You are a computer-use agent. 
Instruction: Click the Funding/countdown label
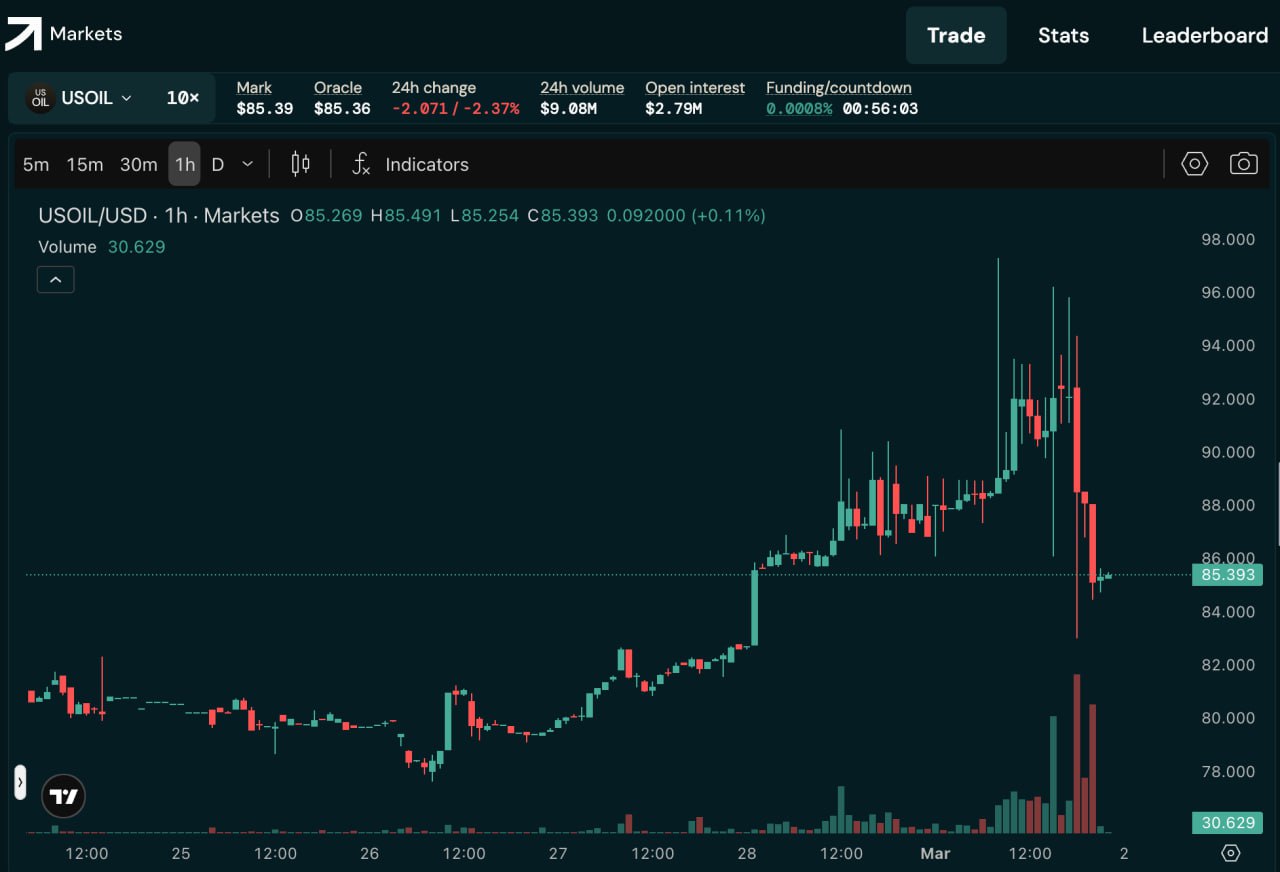839,87
